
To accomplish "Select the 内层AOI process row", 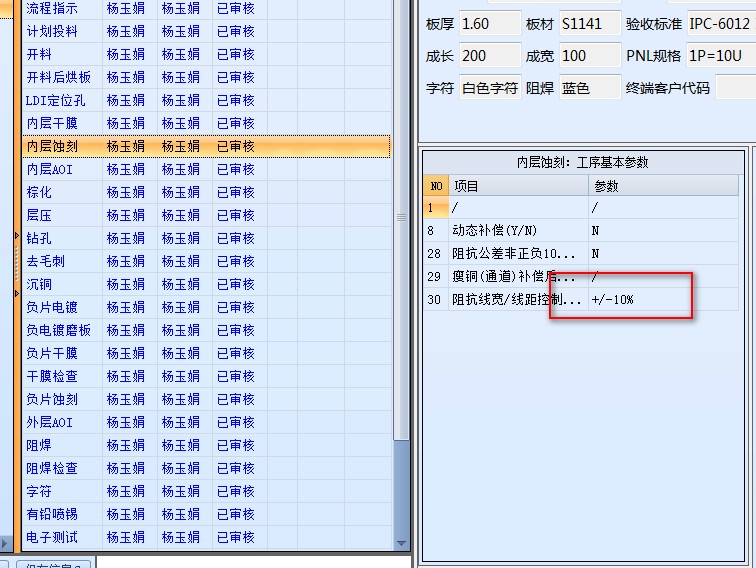I will tap(206, 169).
